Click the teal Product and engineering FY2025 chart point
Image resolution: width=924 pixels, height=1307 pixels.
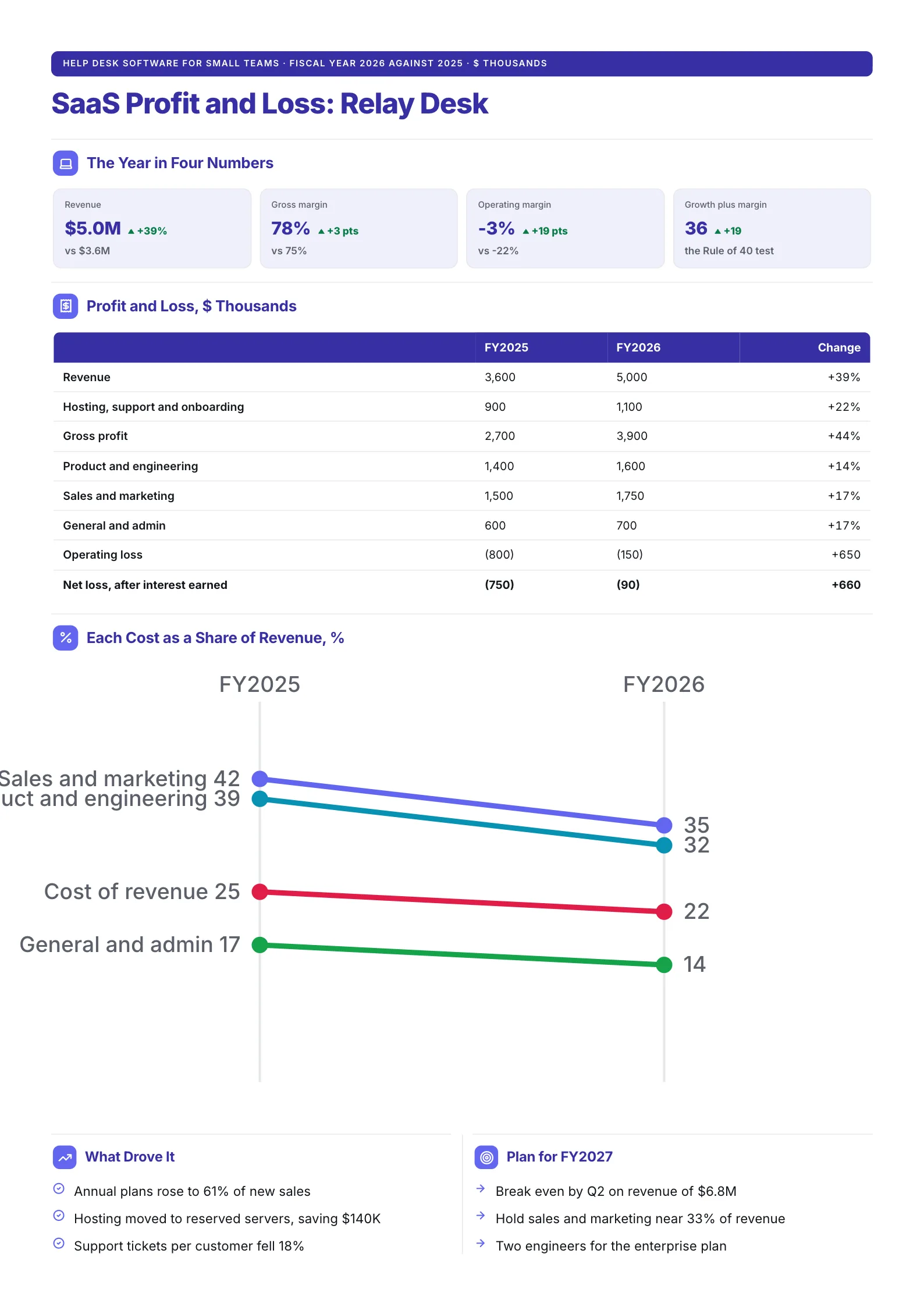click(x=260, y=799)
